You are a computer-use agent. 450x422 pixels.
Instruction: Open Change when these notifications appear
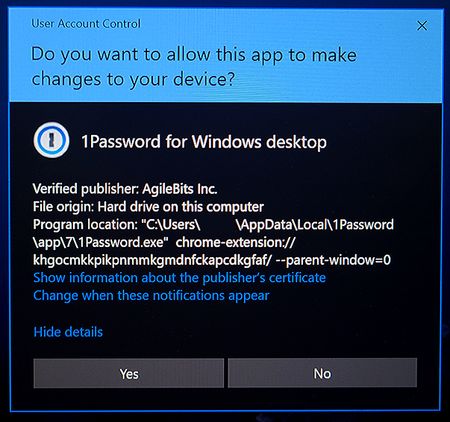[x=151, y=295]
